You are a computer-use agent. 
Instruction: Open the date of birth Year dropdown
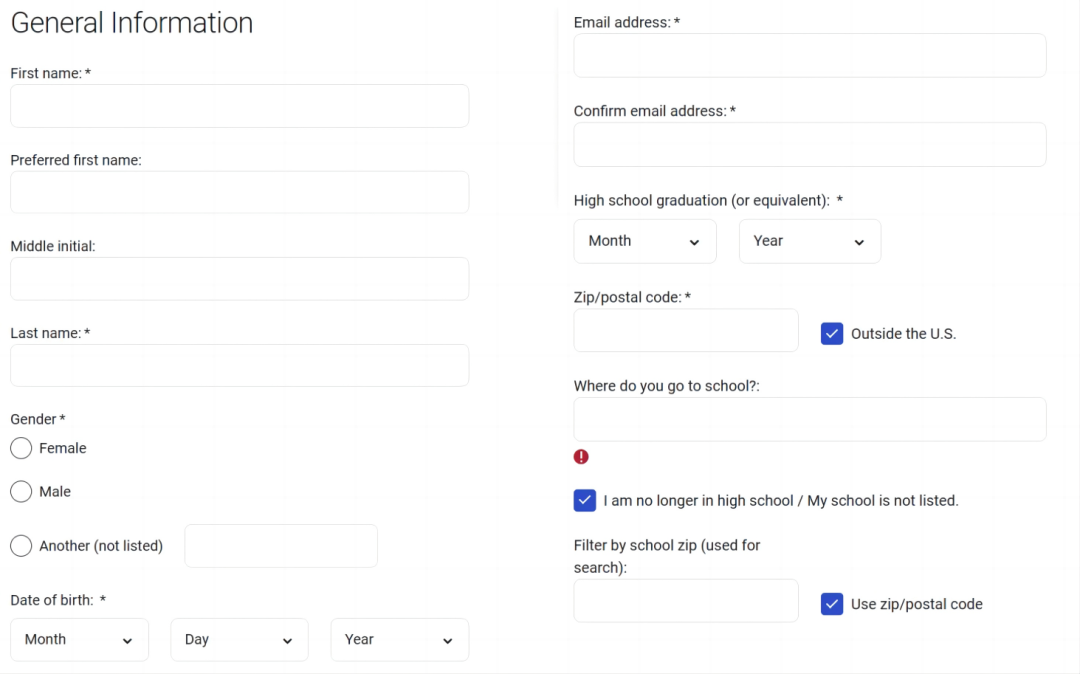[399, 640]
